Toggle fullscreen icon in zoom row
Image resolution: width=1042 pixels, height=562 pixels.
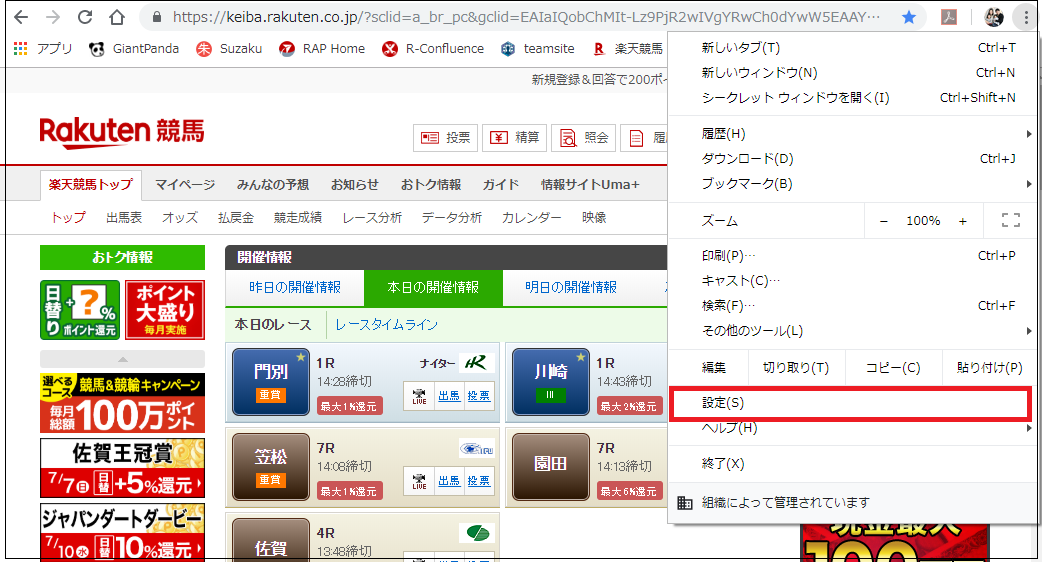[1011, 221]
